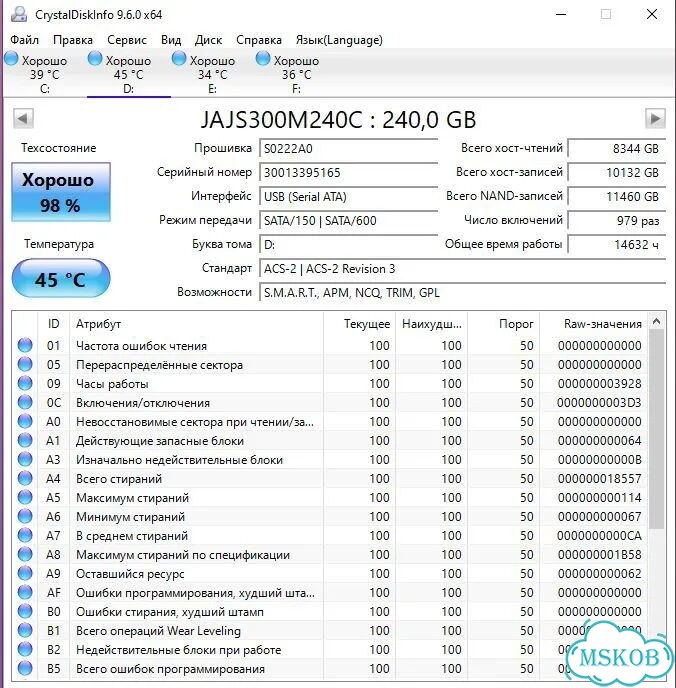Click the attribute list vertical scrollbar thumb
Viewport: 676px width, 688px height.
656,430
